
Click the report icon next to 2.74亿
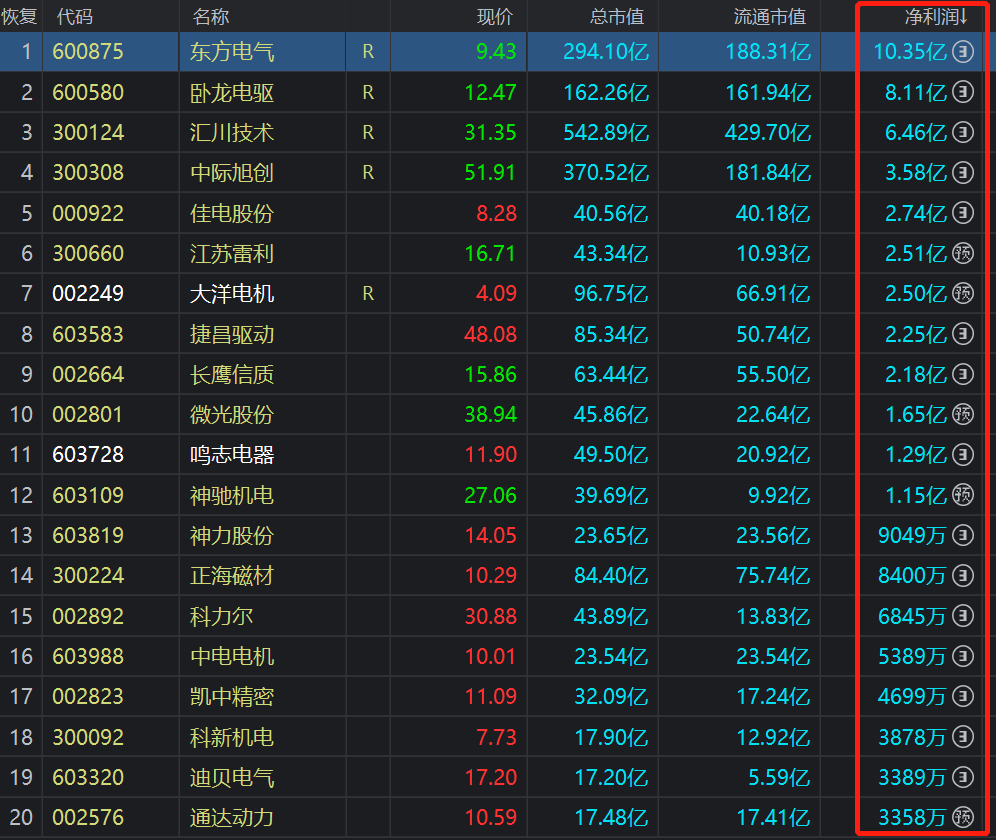click(x=963, y=213)
